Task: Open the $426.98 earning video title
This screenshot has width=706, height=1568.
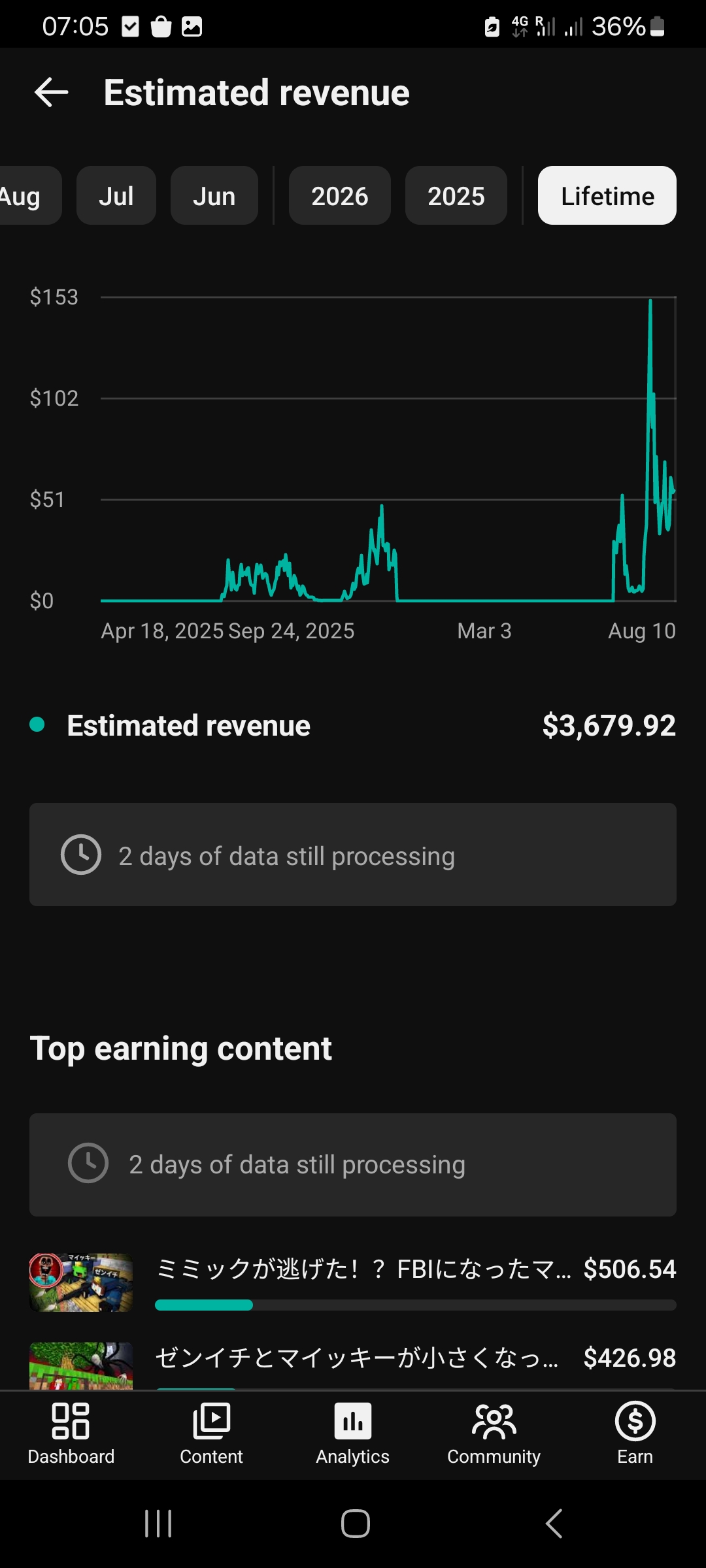Action: point(357,1358)
